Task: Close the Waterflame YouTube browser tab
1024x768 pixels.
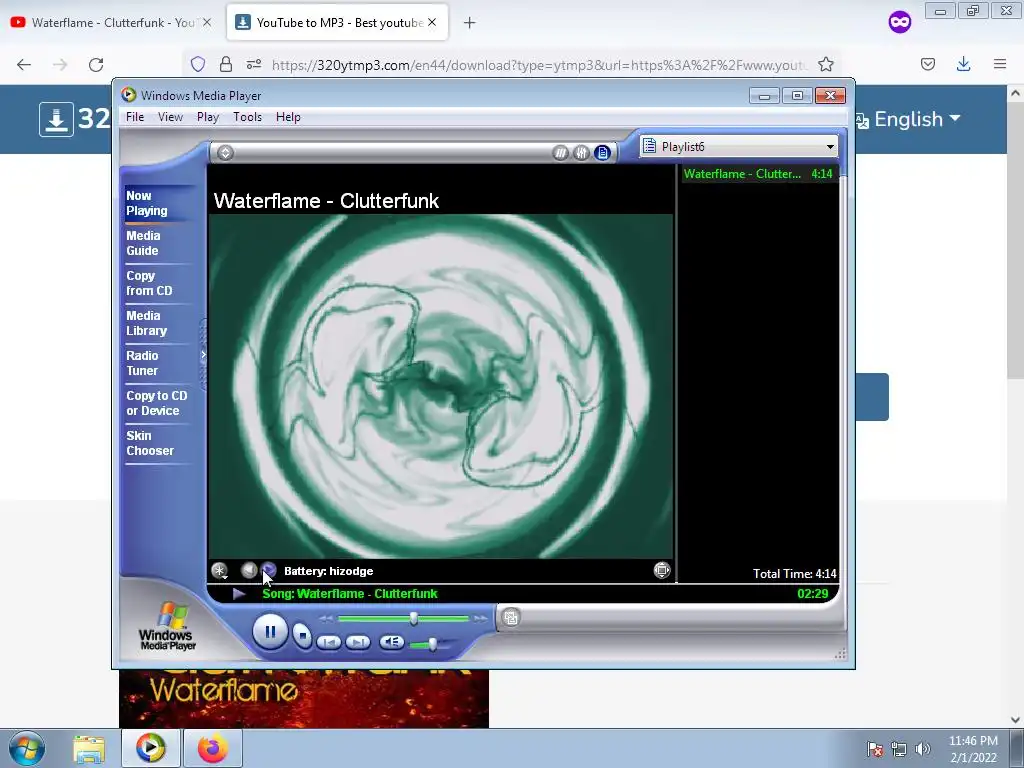Action: (x=207, y=22)
